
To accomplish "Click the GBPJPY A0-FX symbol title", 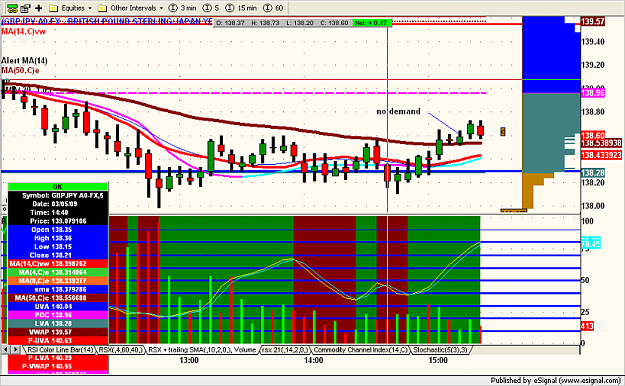I will click(107, 21).
